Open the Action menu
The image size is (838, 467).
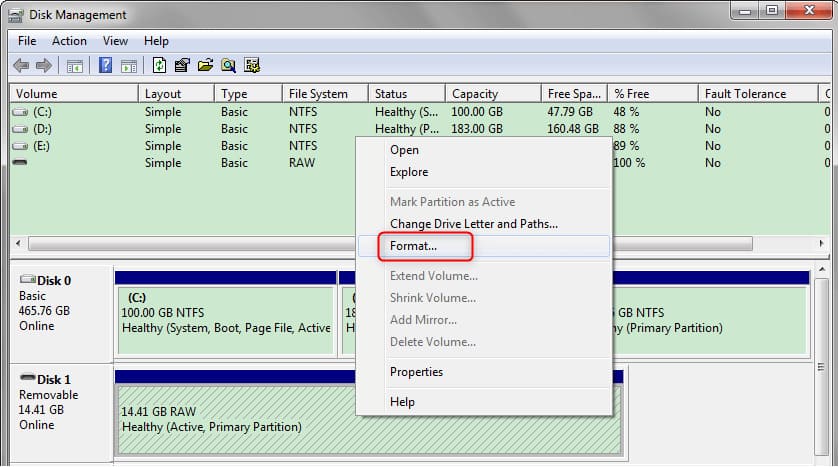pos(69,41)
